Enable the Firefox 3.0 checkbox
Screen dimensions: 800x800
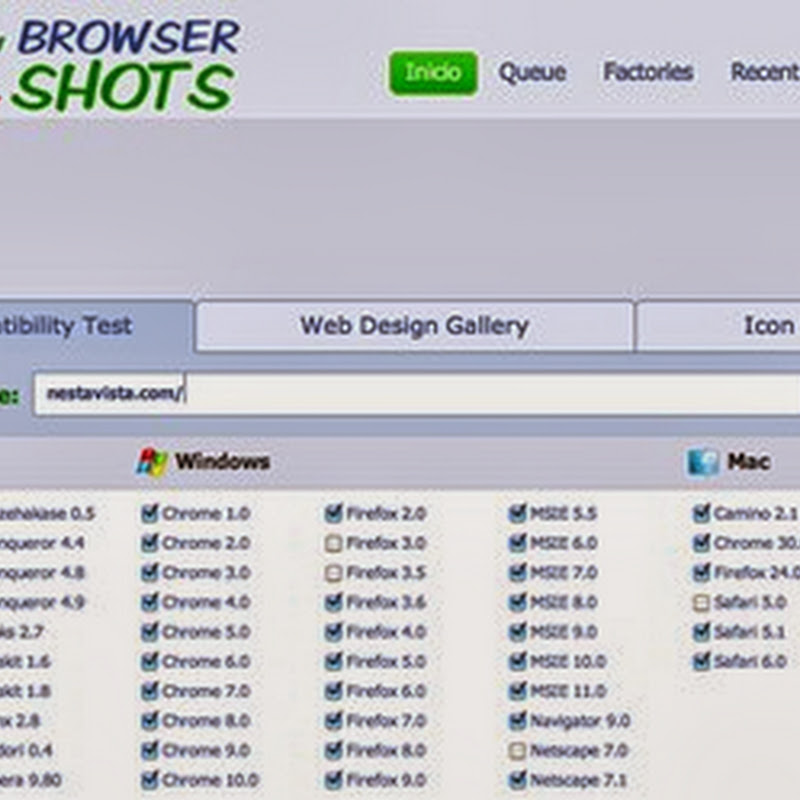coord(334,543)
